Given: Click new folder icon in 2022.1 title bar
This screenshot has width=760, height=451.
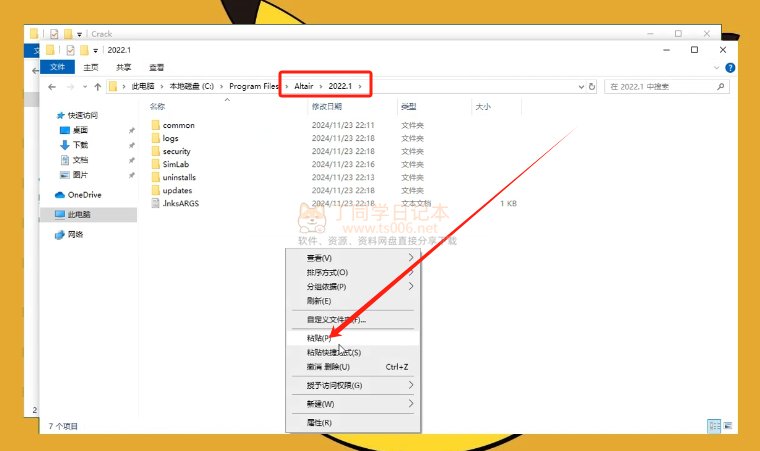Looking at the screenshot, I should (x=84, y=50).
